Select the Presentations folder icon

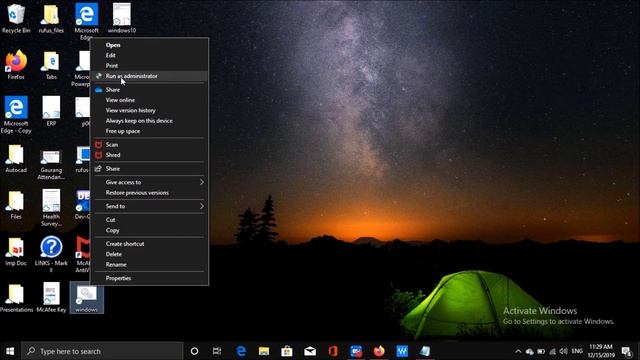(x=16, y=298)
